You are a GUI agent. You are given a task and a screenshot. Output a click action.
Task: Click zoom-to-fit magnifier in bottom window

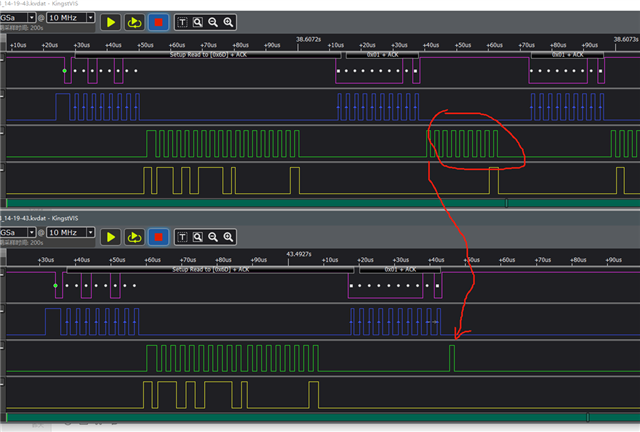(x=198, y=237)
